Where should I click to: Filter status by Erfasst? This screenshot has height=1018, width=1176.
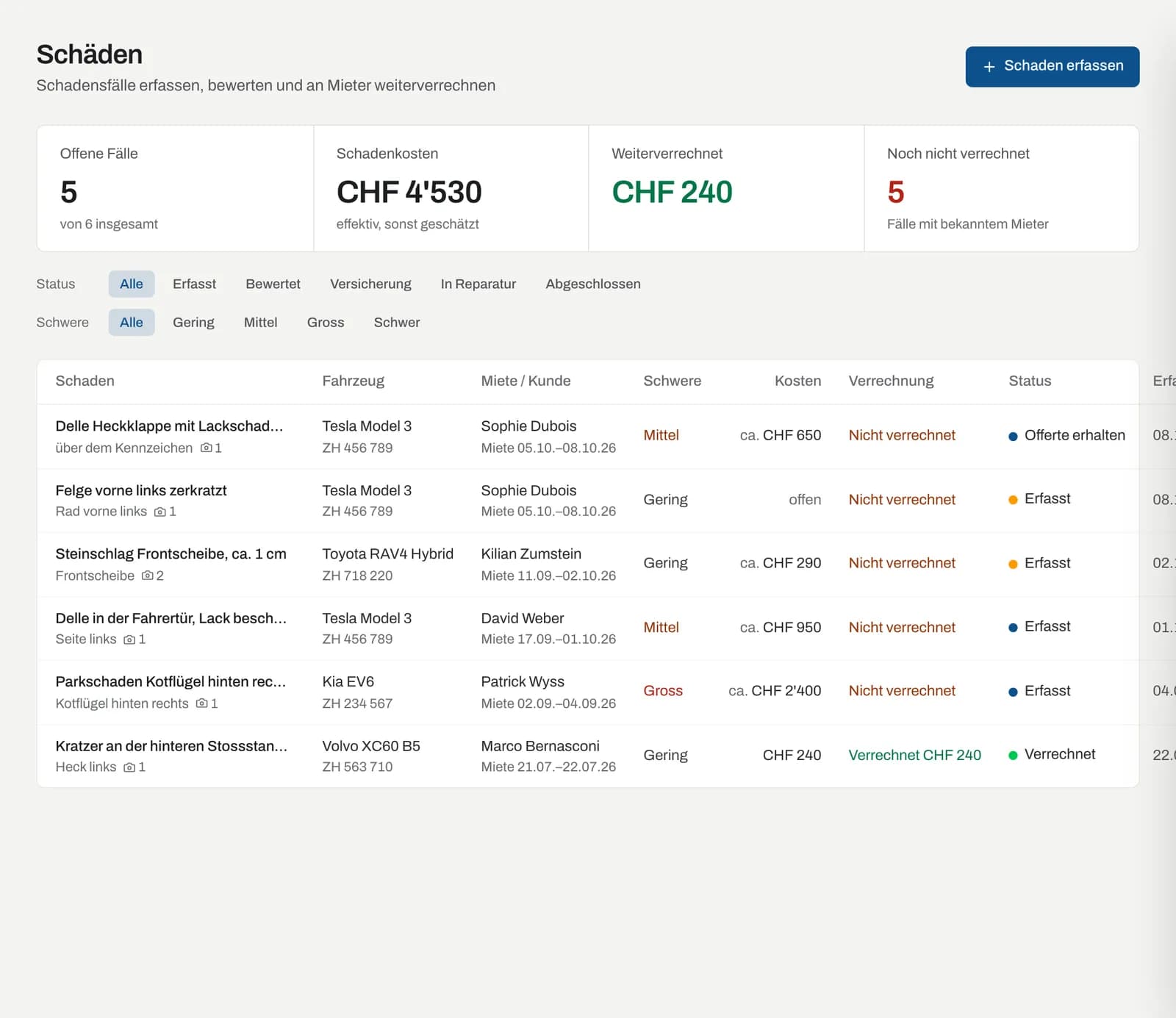pyautogui.click(x=194, y=284)
